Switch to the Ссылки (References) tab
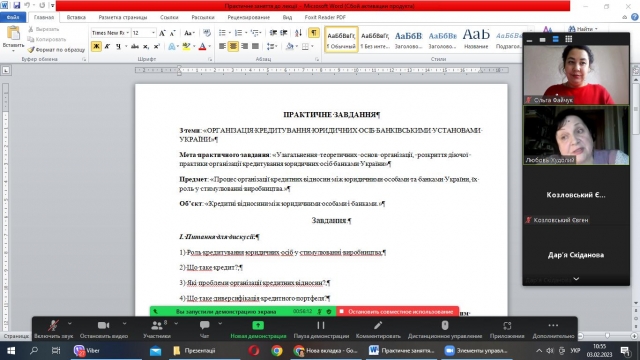Image resolution: width=640 pixels, height=360 pixels. (x=169, y=17)
